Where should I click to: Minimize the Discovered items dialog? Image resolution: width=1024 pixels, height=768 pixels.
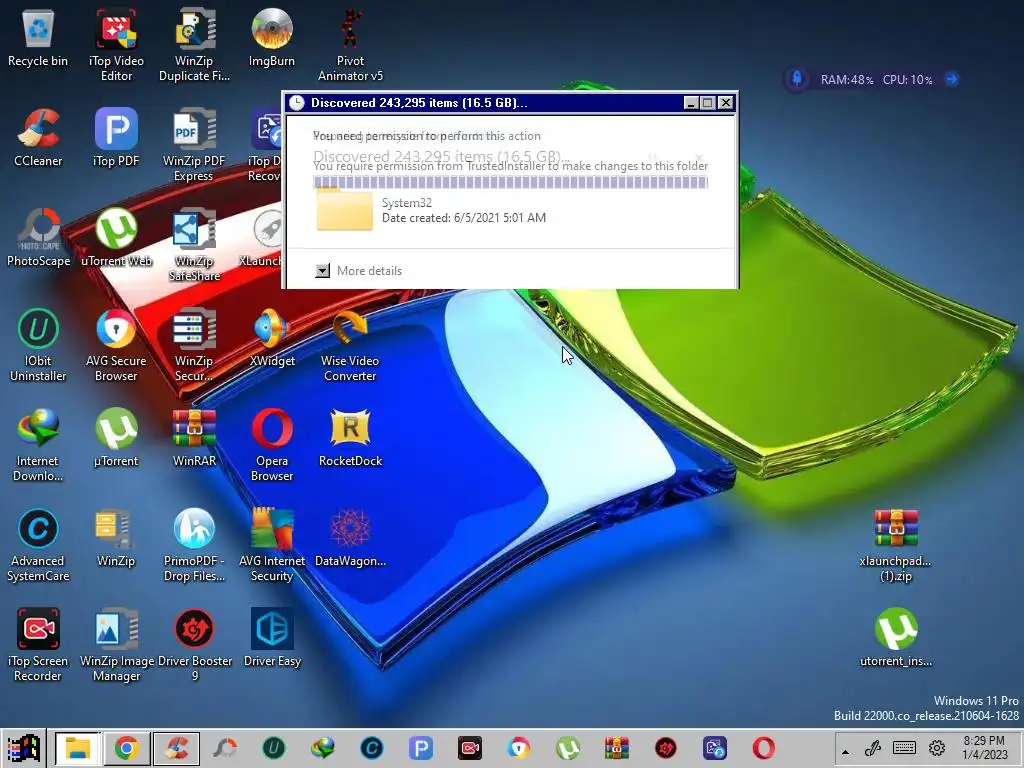pyautogui.click(x=691, y=103)
